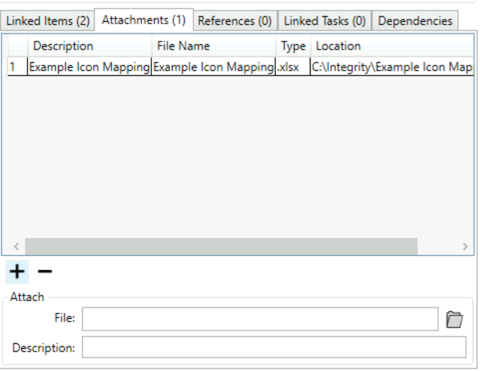Focus the File input field
This screenshot has height=371, width=480.
(x=260, y=319)
